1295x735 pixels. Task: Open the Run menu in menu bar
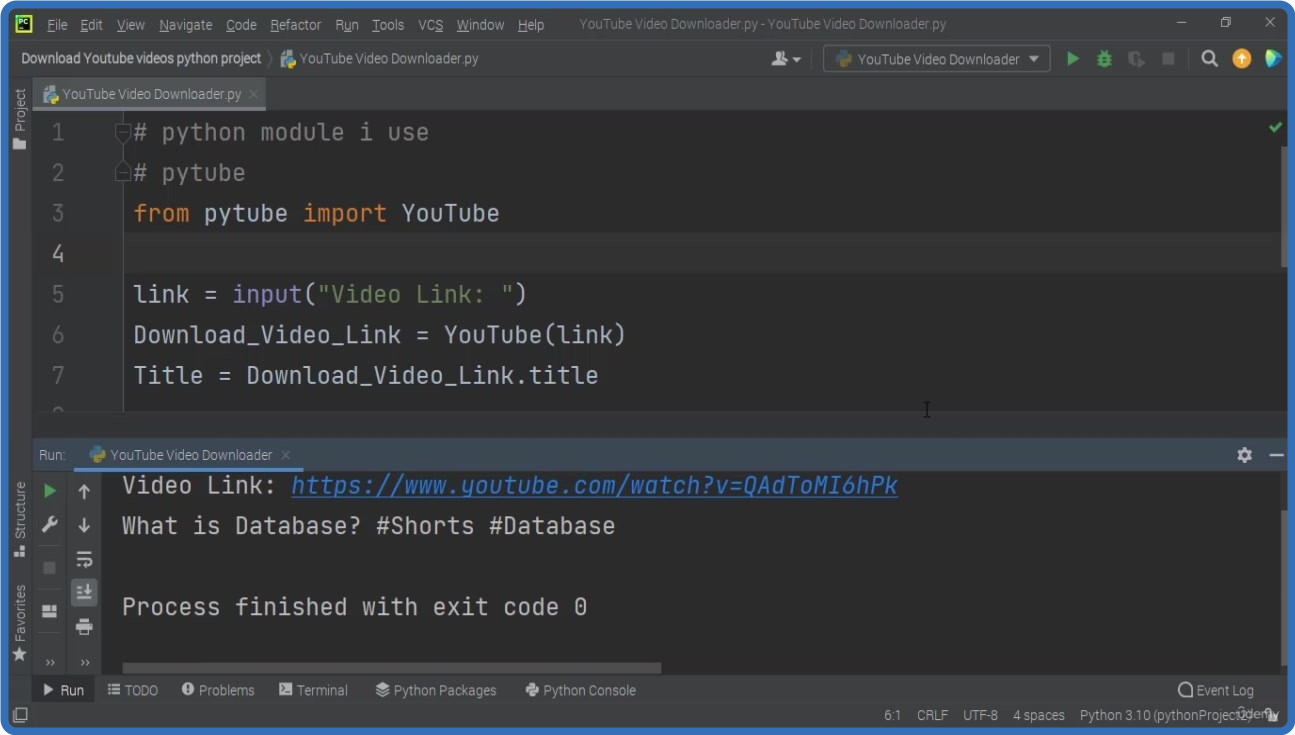[x=347, y=24]
